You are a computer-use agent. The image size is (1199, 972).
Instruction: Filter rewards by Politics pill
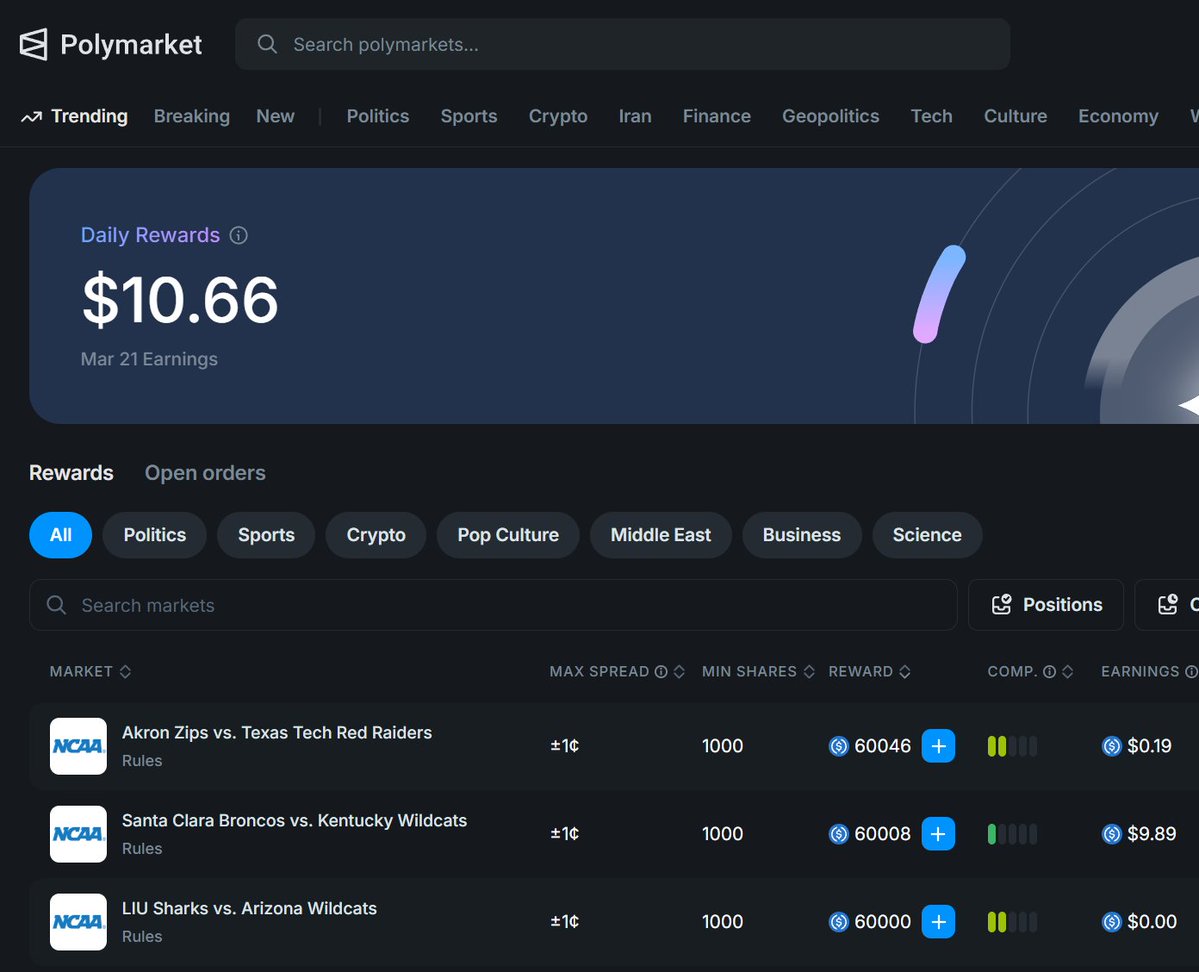[x=154, y=535]
